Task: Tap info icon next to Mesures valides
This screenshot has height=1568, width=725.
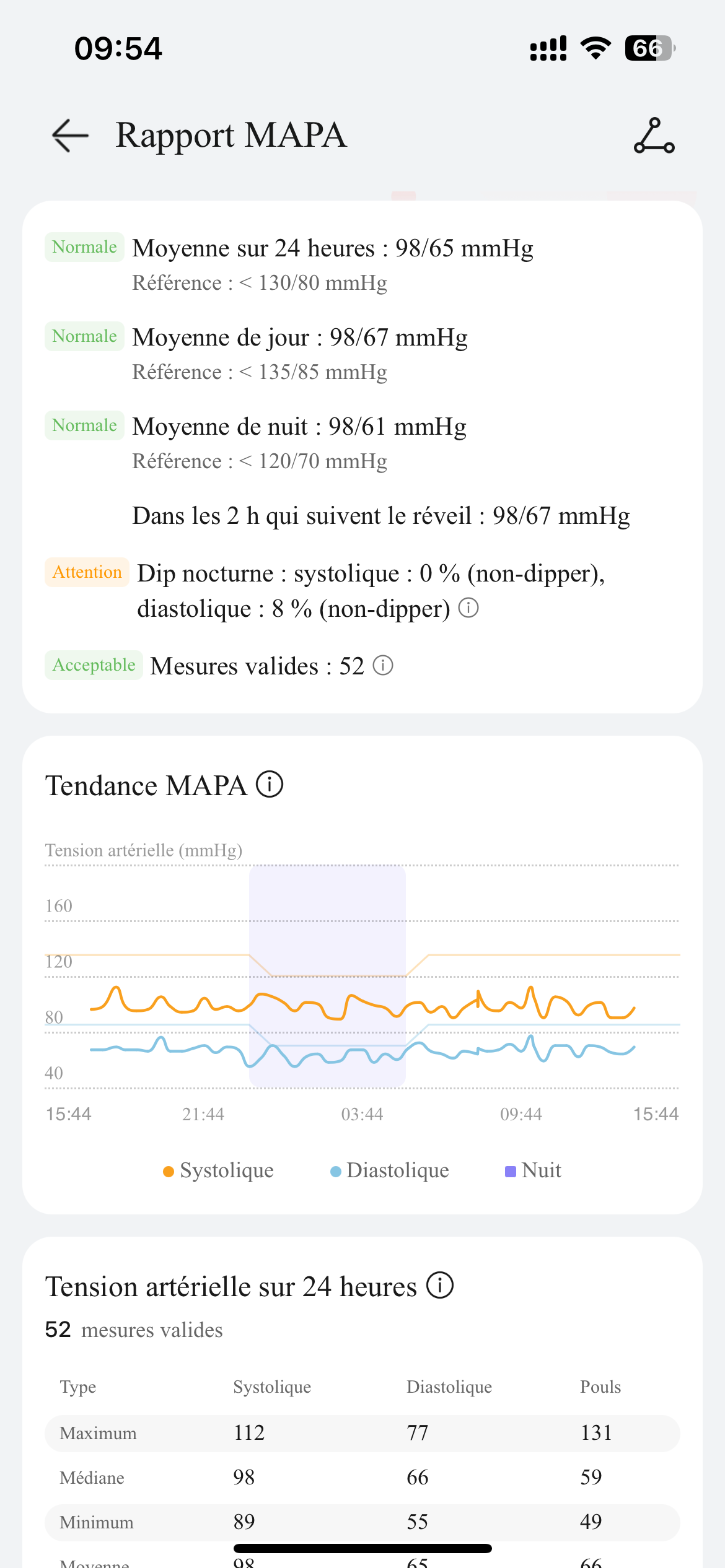Action: 383,666
